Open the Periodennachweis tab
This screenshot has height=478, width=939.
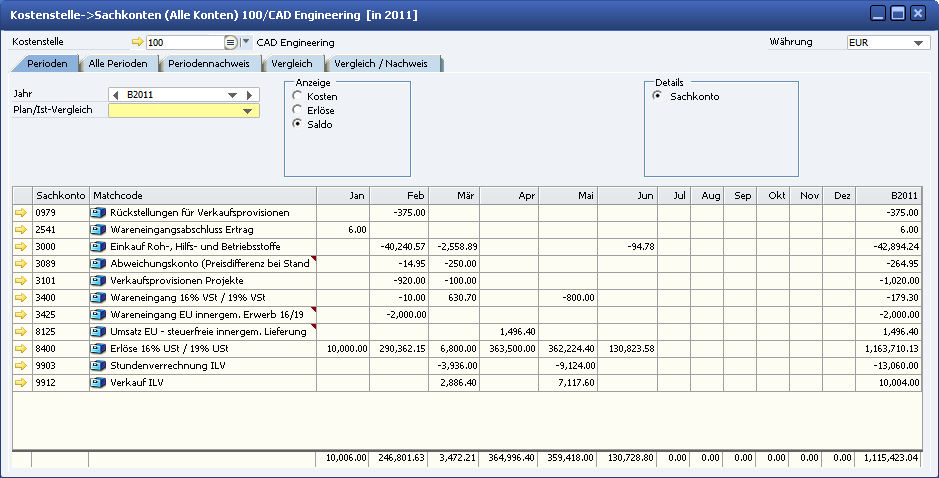click(x=208, y=64)
